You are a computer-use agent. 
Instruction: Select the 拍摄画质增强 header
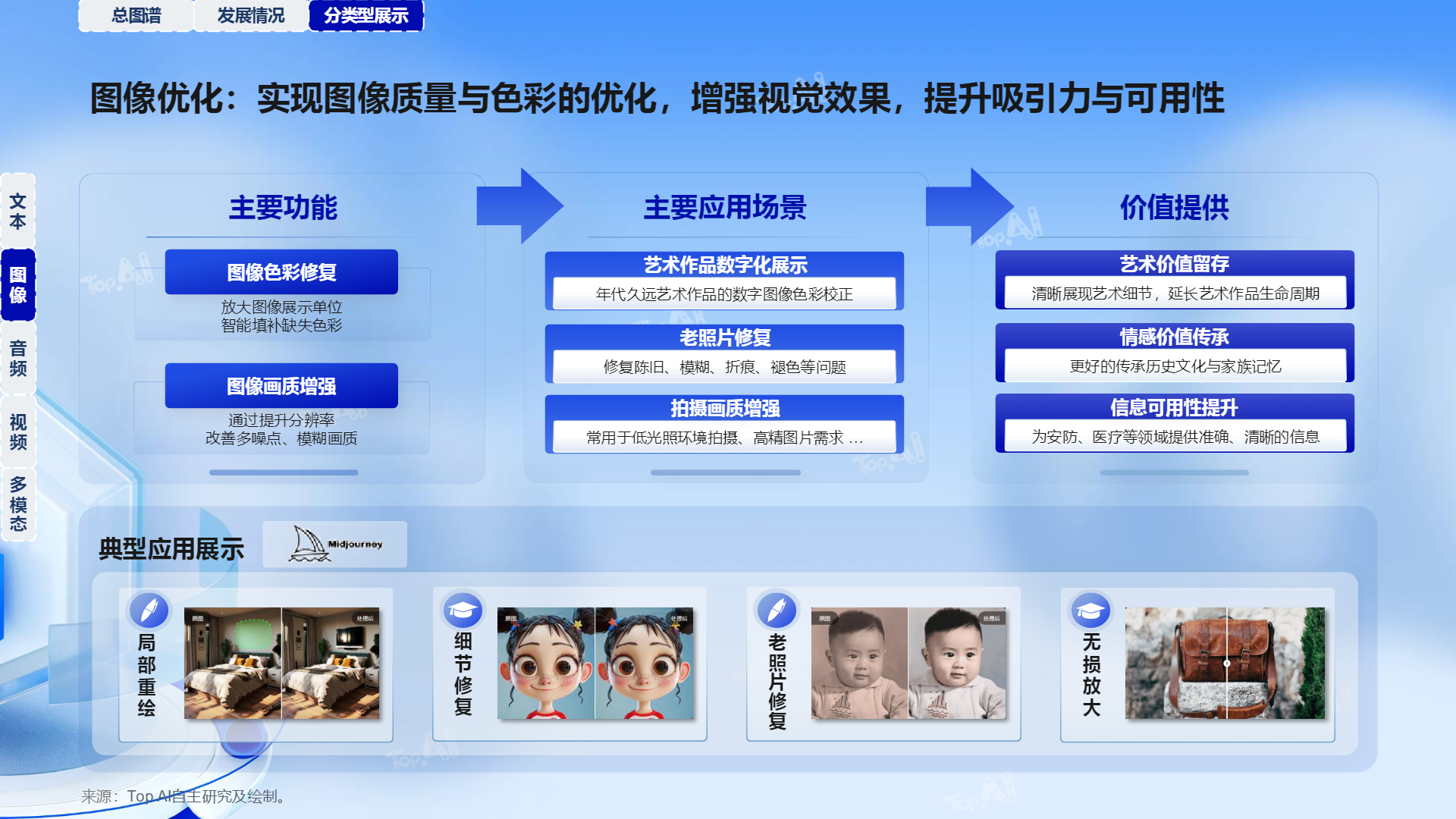tap(725, 408)
